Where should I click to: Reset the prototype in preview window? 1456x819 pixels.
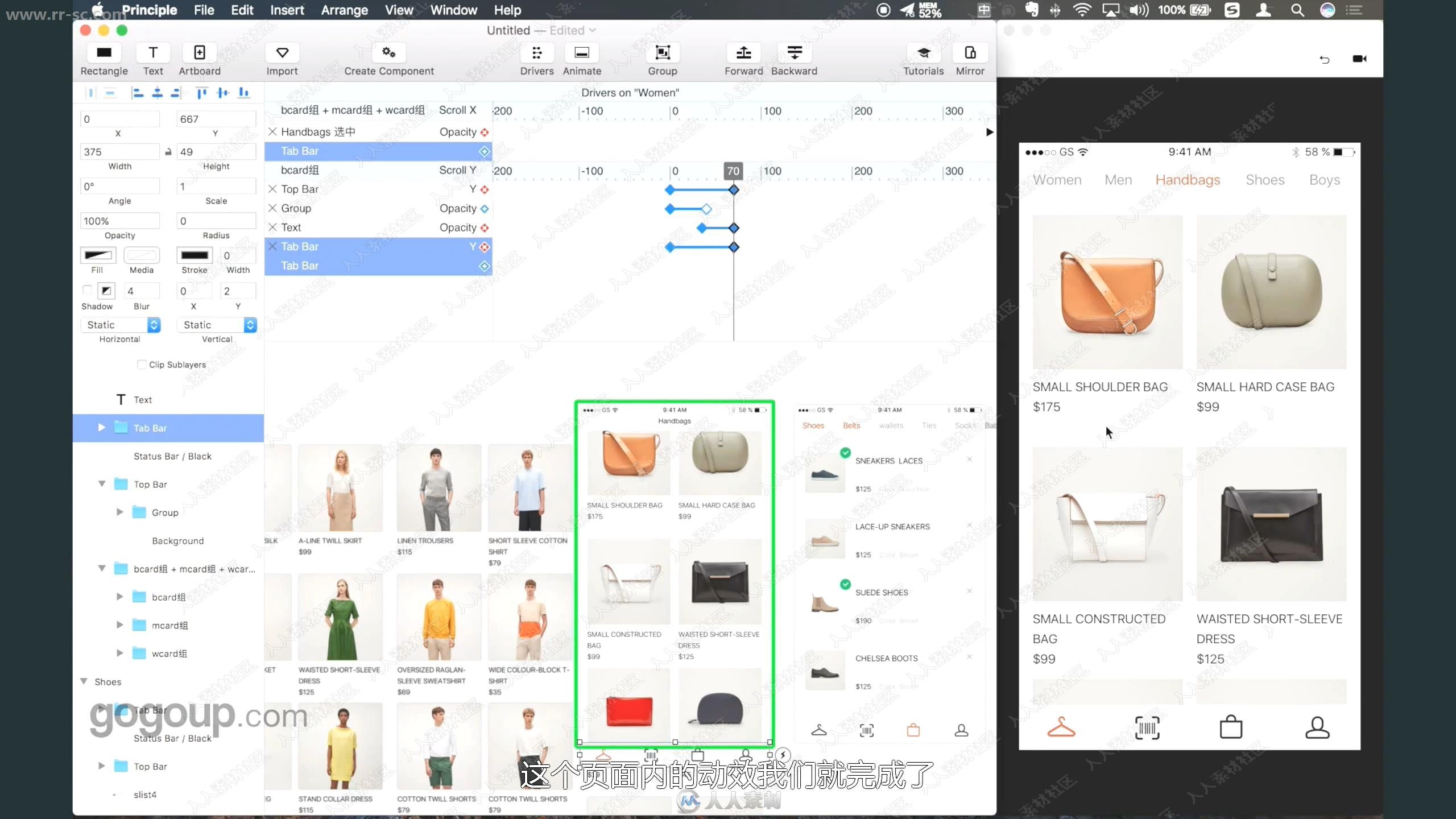pos(1325,59)
